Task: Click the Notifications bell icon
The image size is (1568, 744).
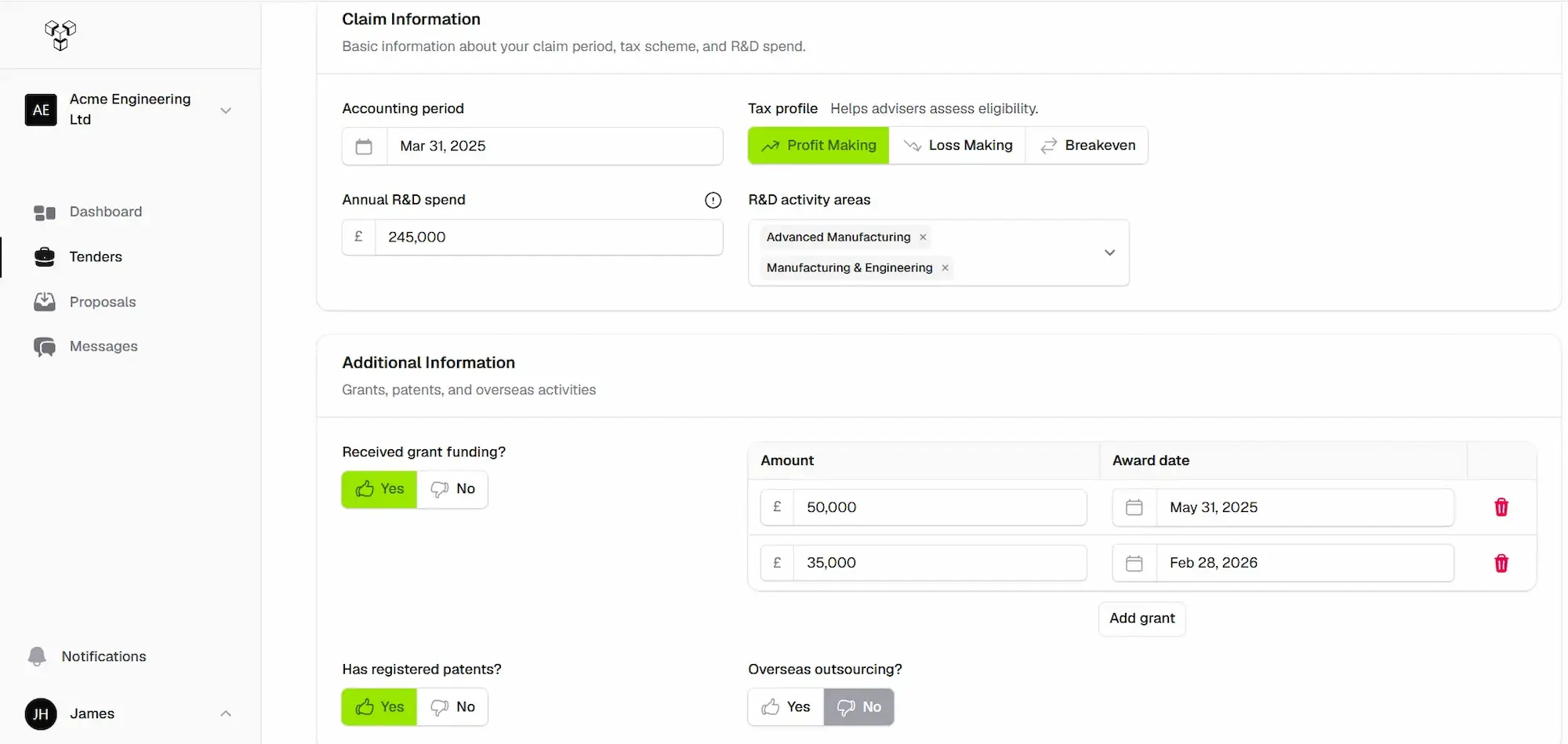Action: coord(37,656)
